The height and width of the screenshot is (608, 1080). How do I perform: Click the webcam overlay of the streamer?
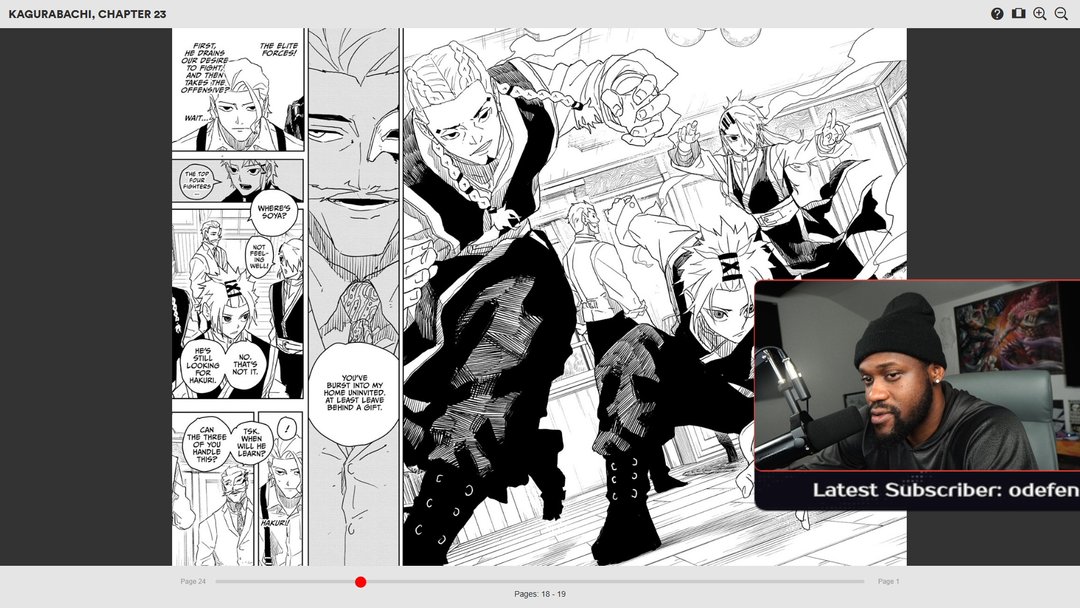[915, 375]
